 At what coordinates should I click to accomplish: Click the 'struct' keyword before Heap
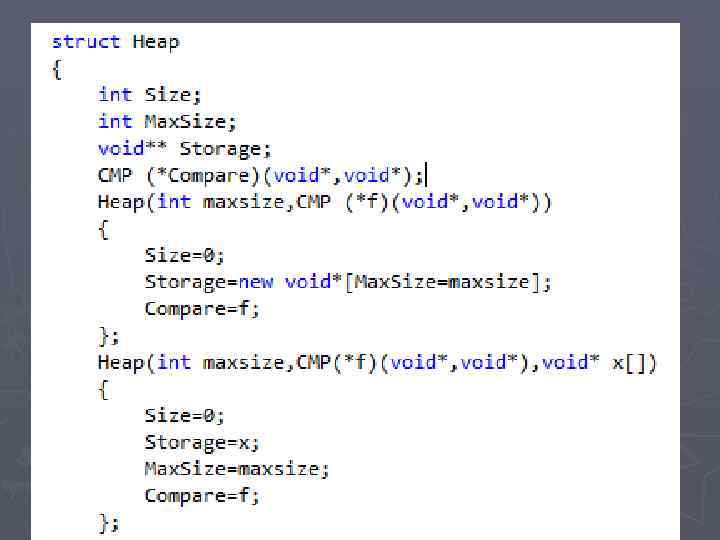click(x=86, y=42)
